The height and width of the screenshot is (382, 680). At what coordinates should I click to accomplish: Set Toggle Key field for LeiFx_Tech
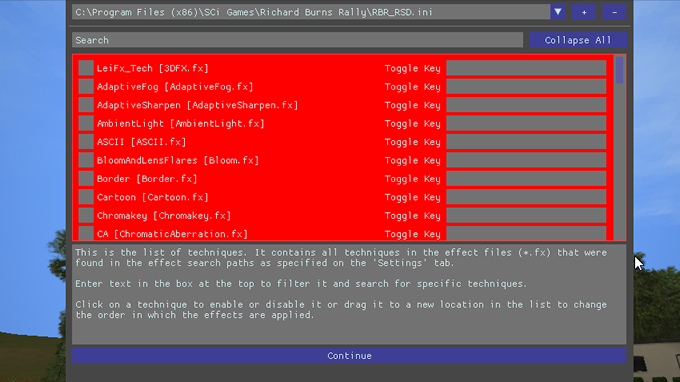(526, 68)
